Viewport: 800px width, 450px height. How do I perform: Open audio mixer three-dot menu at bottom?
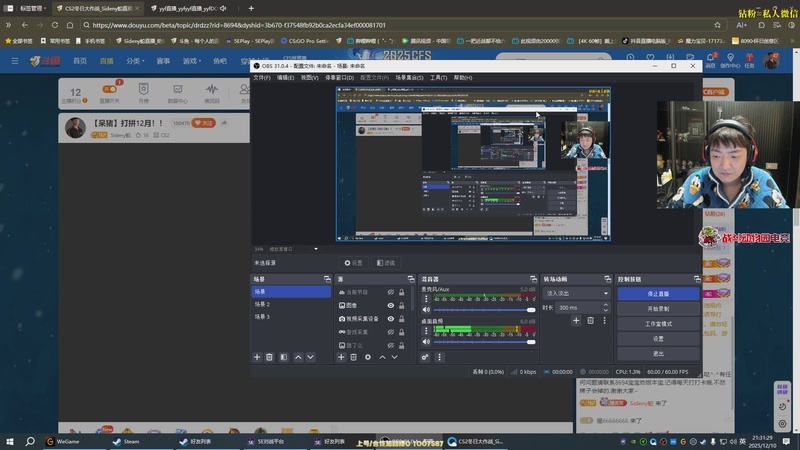439,357
